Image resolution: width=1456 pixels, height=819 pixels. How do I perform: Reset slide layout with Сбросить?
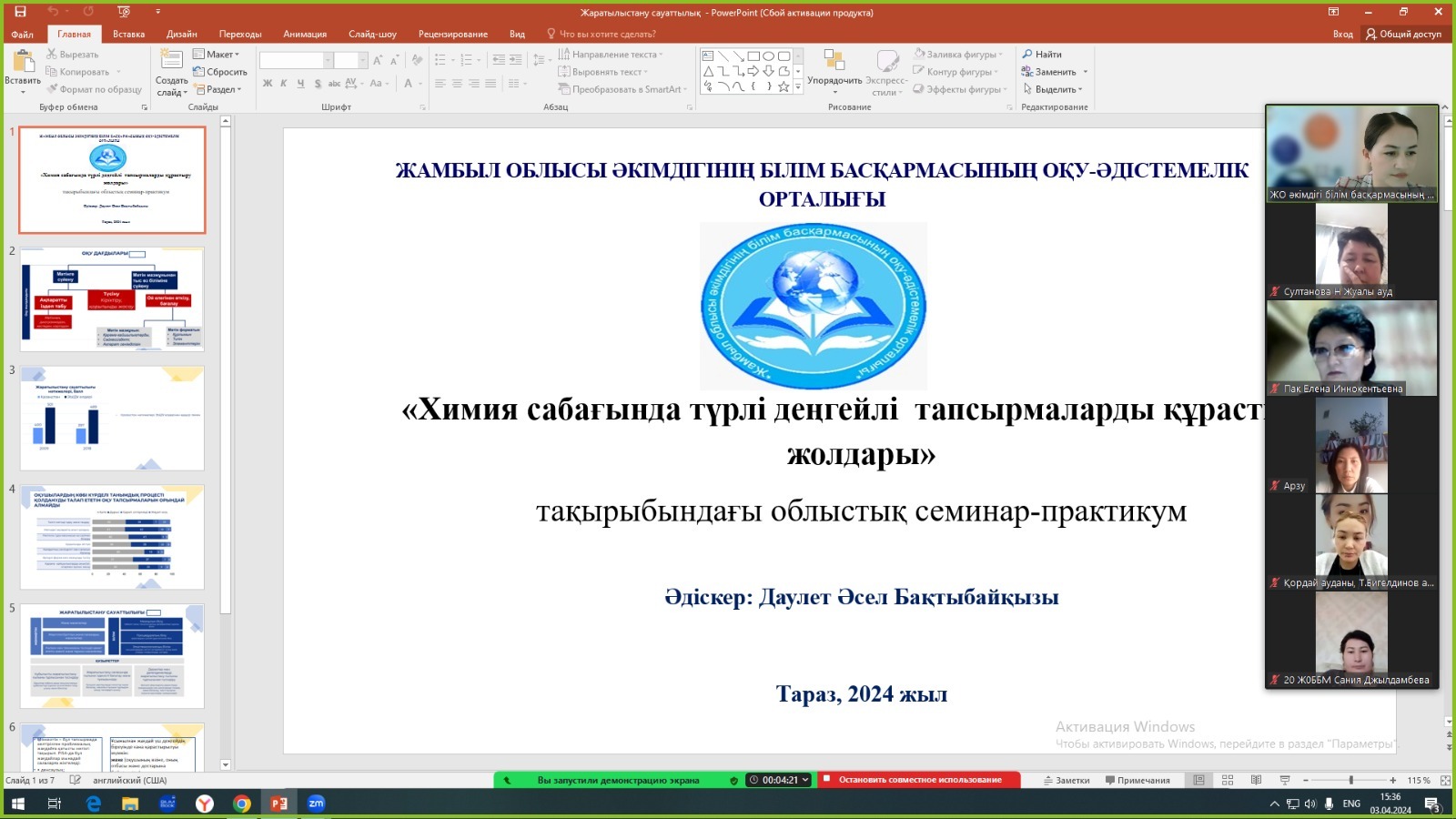point(220,72)
